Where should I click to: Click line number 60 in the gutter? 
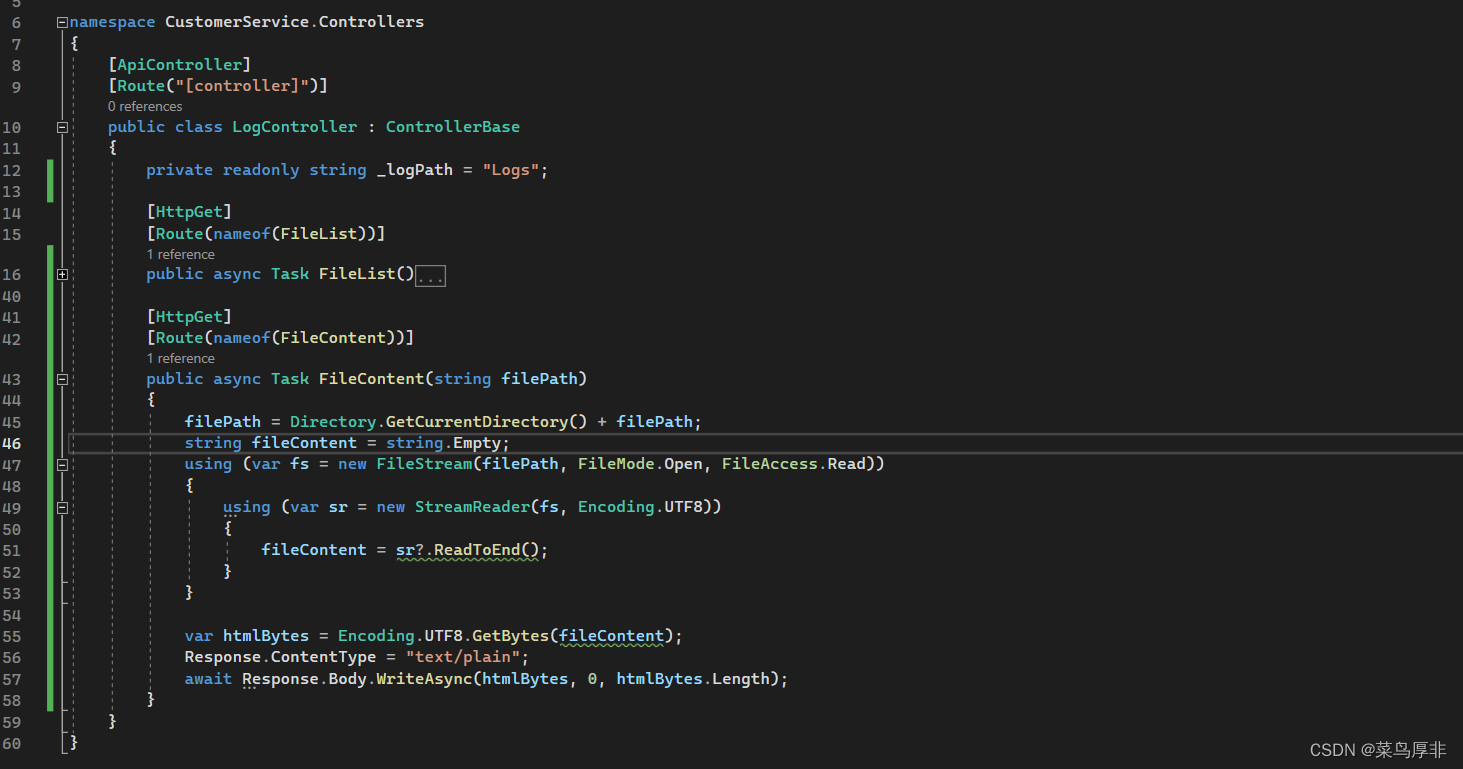point(12,743)
